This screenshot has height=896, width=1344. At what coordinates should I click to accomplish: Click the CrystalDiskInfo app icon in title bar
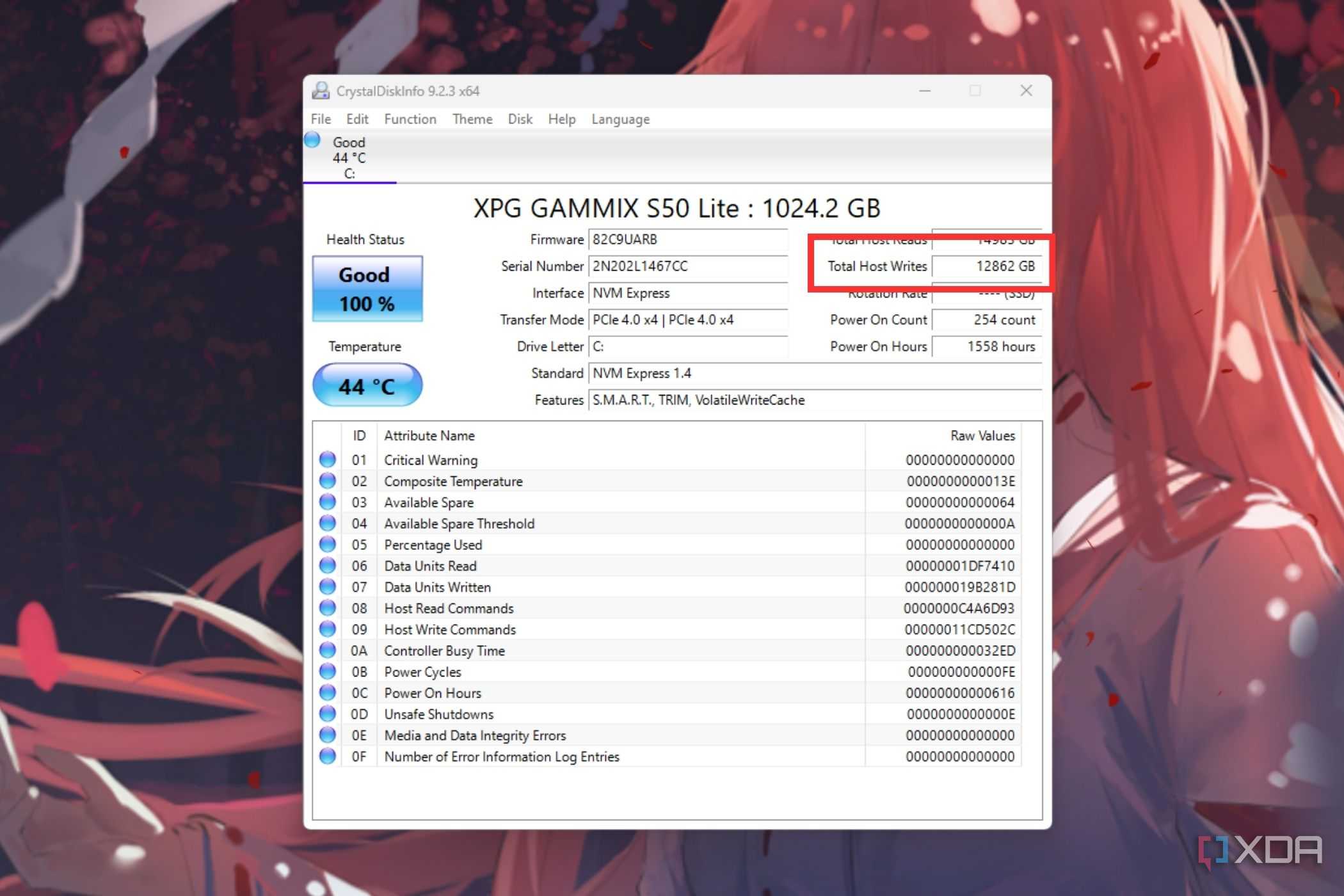click(321, 91)
